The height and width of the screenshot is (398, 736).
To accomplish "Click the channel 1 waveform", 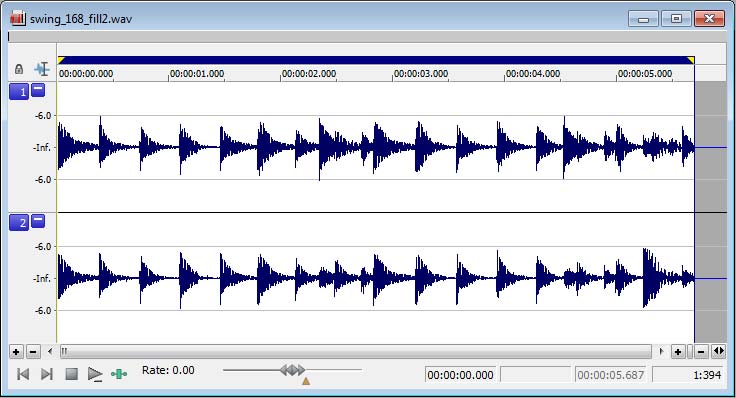I will pos(376,147).
